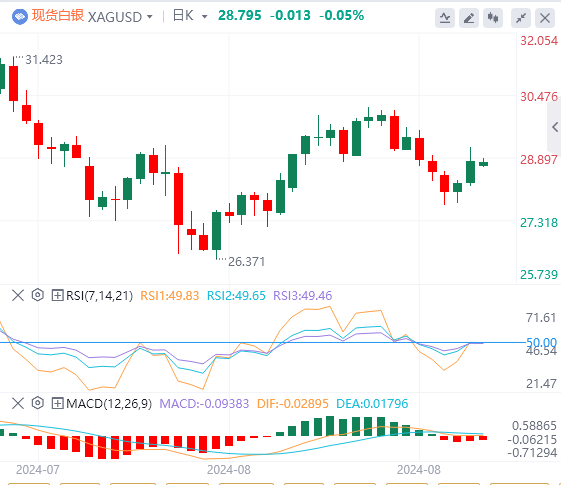Click the 25.739 price axis label
Screen dimensions: 561x485
[x=539, y=275]
